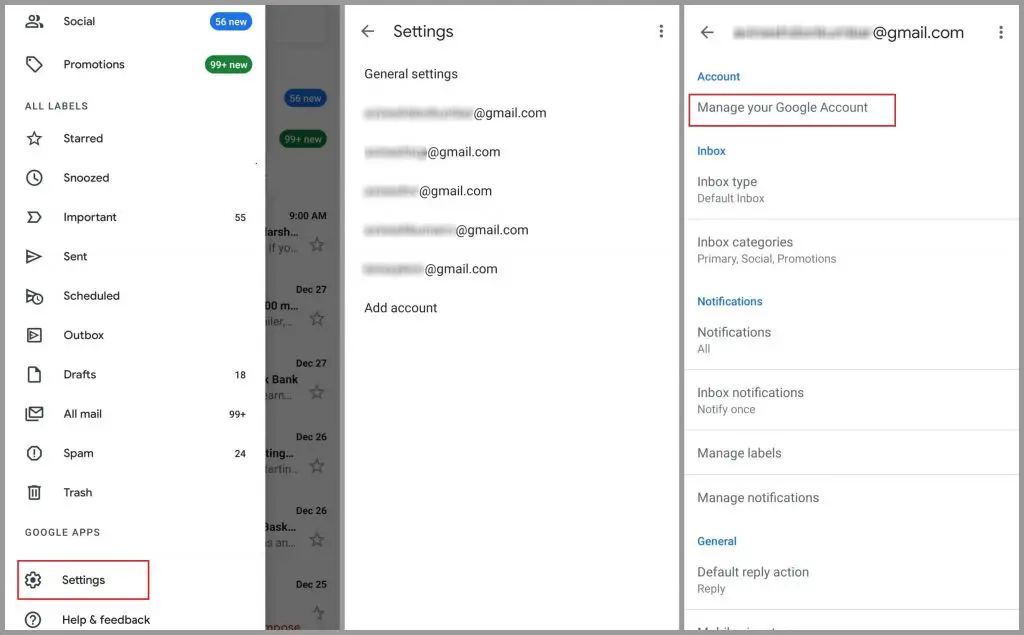Image resolution: width=1024 pixels, height=635 pixels.
Task: Tap the Trash bin icon
Action: coord(34,493)
